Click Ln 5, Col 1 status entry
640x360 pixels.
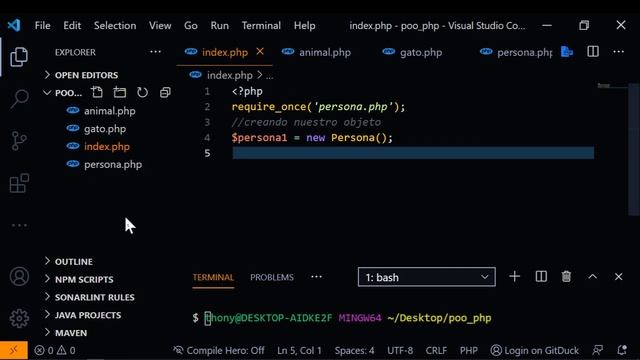pyautogui.click(x=299, y=350)
